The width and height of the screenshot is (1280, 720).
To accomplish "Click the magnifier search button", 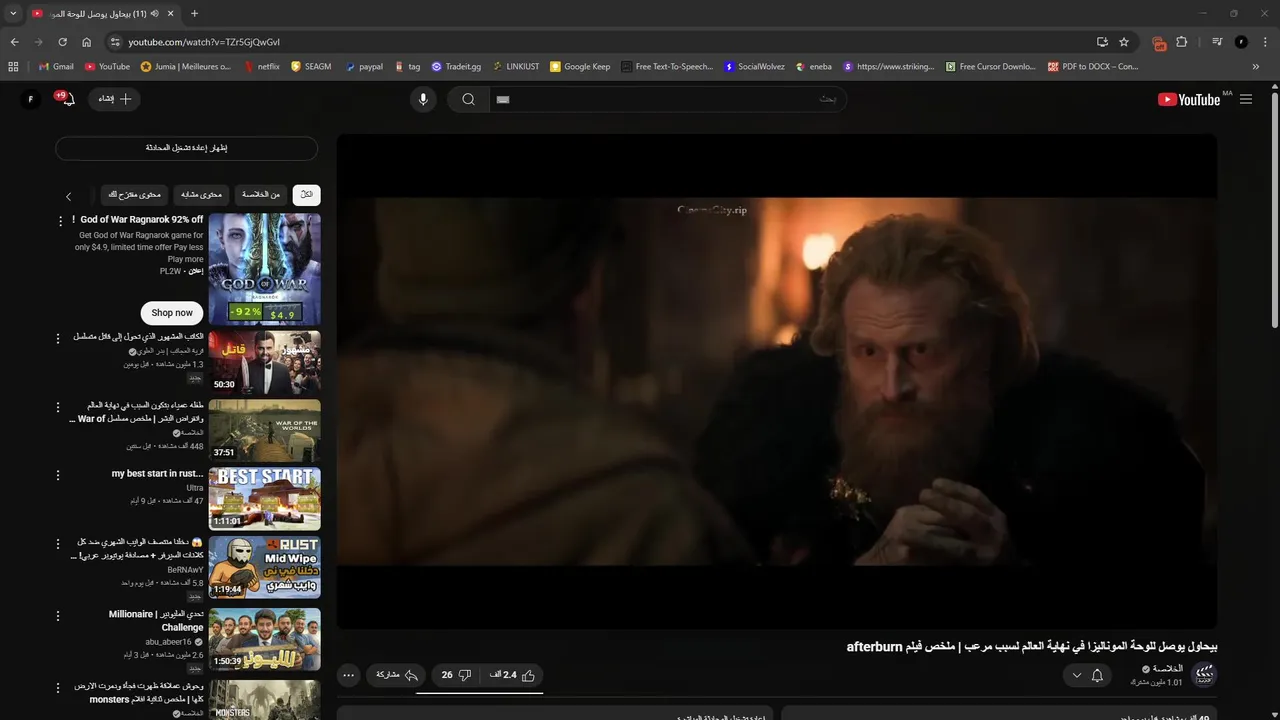I will [x=468, y=99].
